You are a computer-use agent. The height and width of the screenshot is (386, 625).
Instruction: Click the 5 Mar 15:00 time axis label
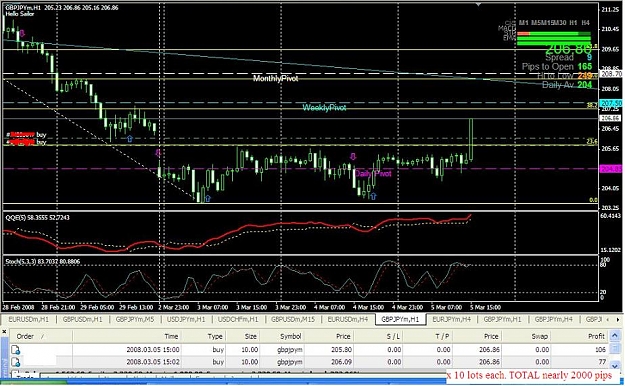pyautogui.click(x=485, y=307)
